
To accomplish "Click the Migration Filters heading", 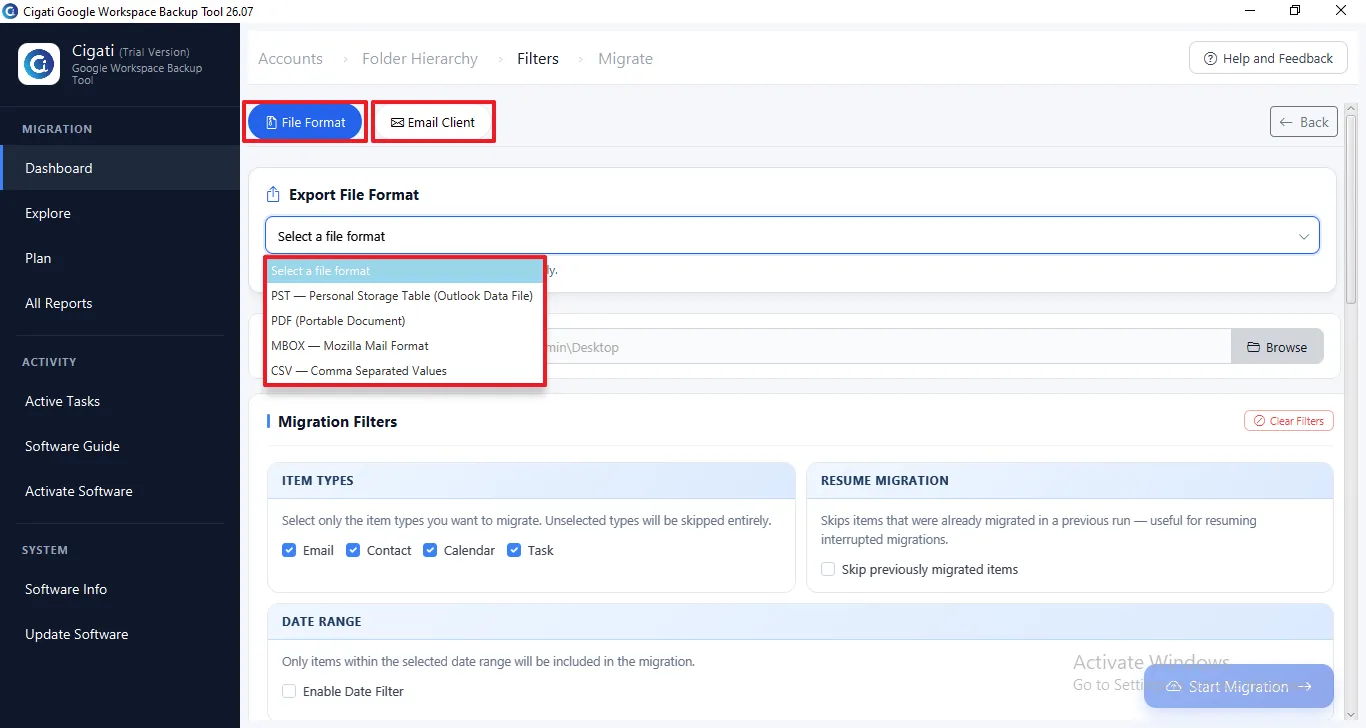I will 338,422.
